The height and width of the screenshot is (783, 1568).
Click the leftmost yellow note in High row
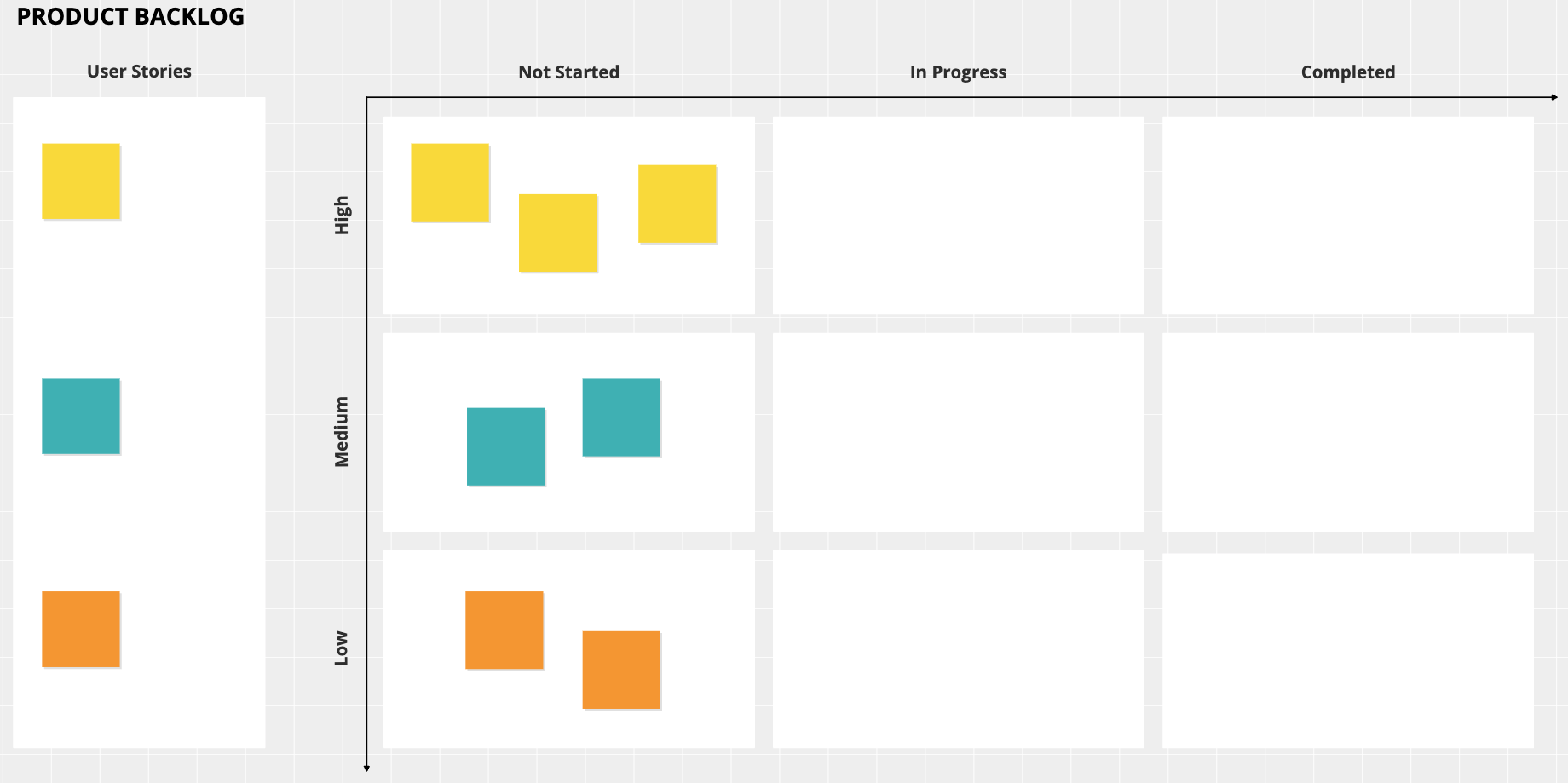pos(450,182)
